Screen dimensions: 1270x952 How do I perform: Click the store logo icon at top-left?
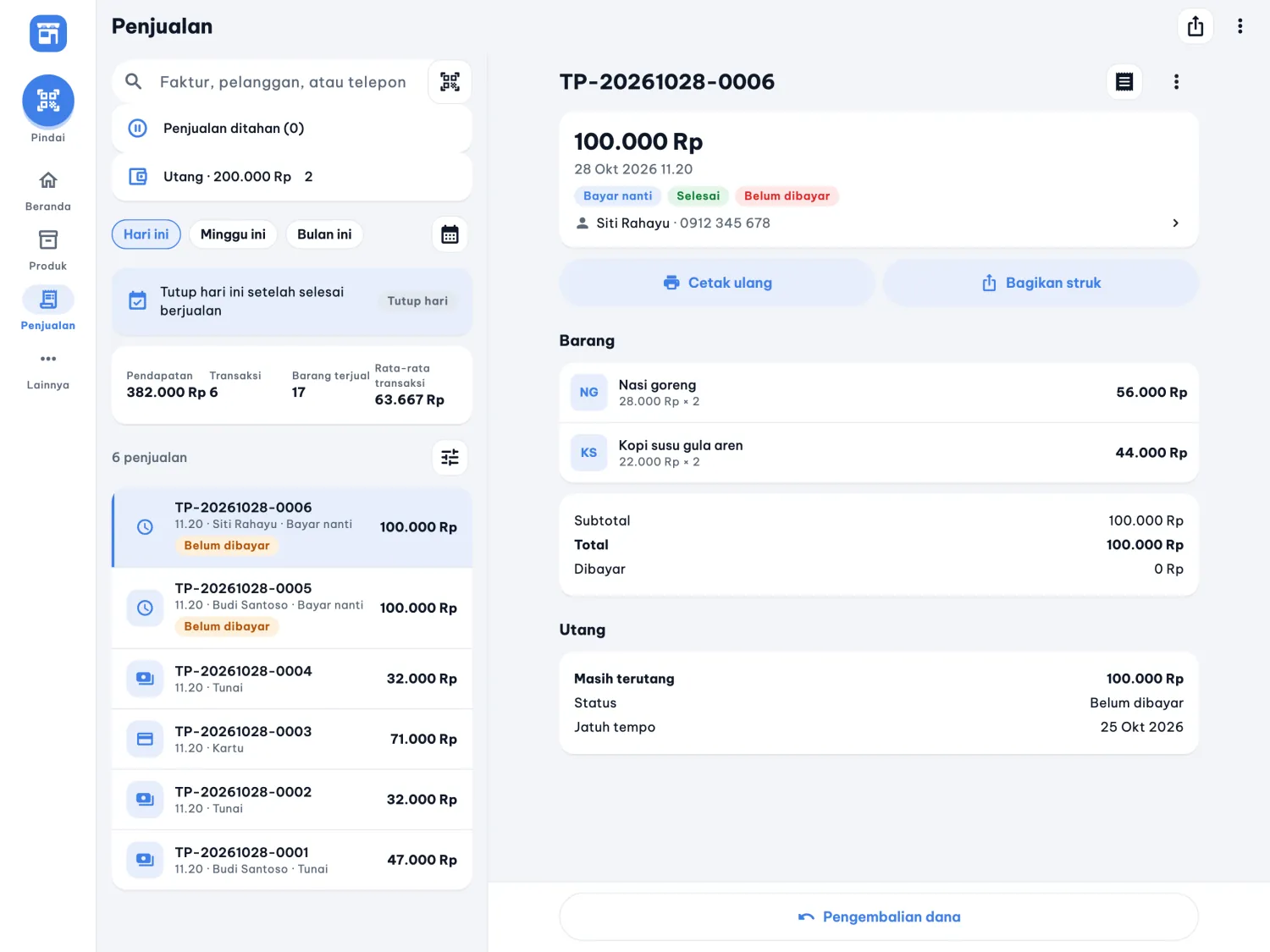point(48,34)
